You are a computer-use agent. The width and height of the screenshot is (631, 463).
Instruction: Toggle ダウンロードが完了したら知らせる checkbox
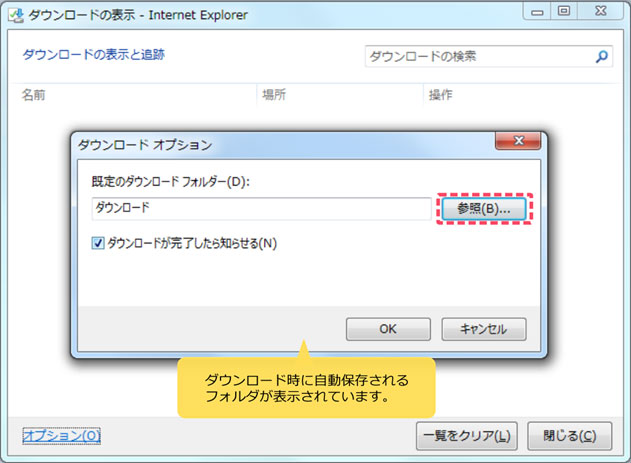98,243
